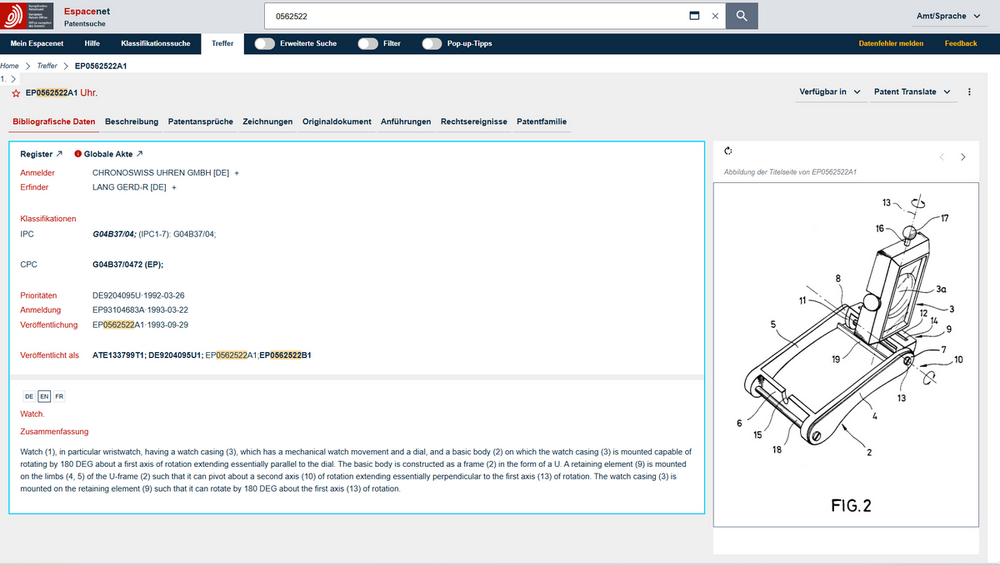Click Datenfehler melden link
The height and width of the screenshot is (565, 1000).
(x=890, y=43)
